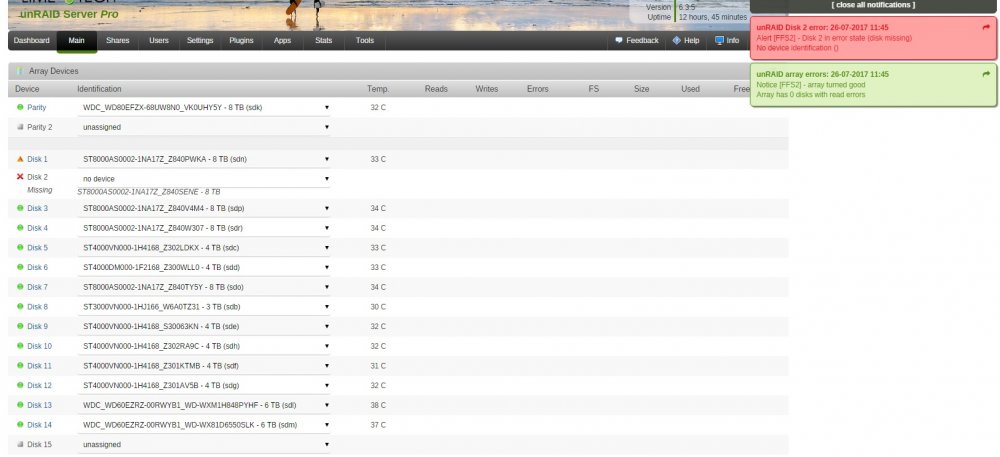
Task: Open the Apps tab
Action: (x=282, y=40)
